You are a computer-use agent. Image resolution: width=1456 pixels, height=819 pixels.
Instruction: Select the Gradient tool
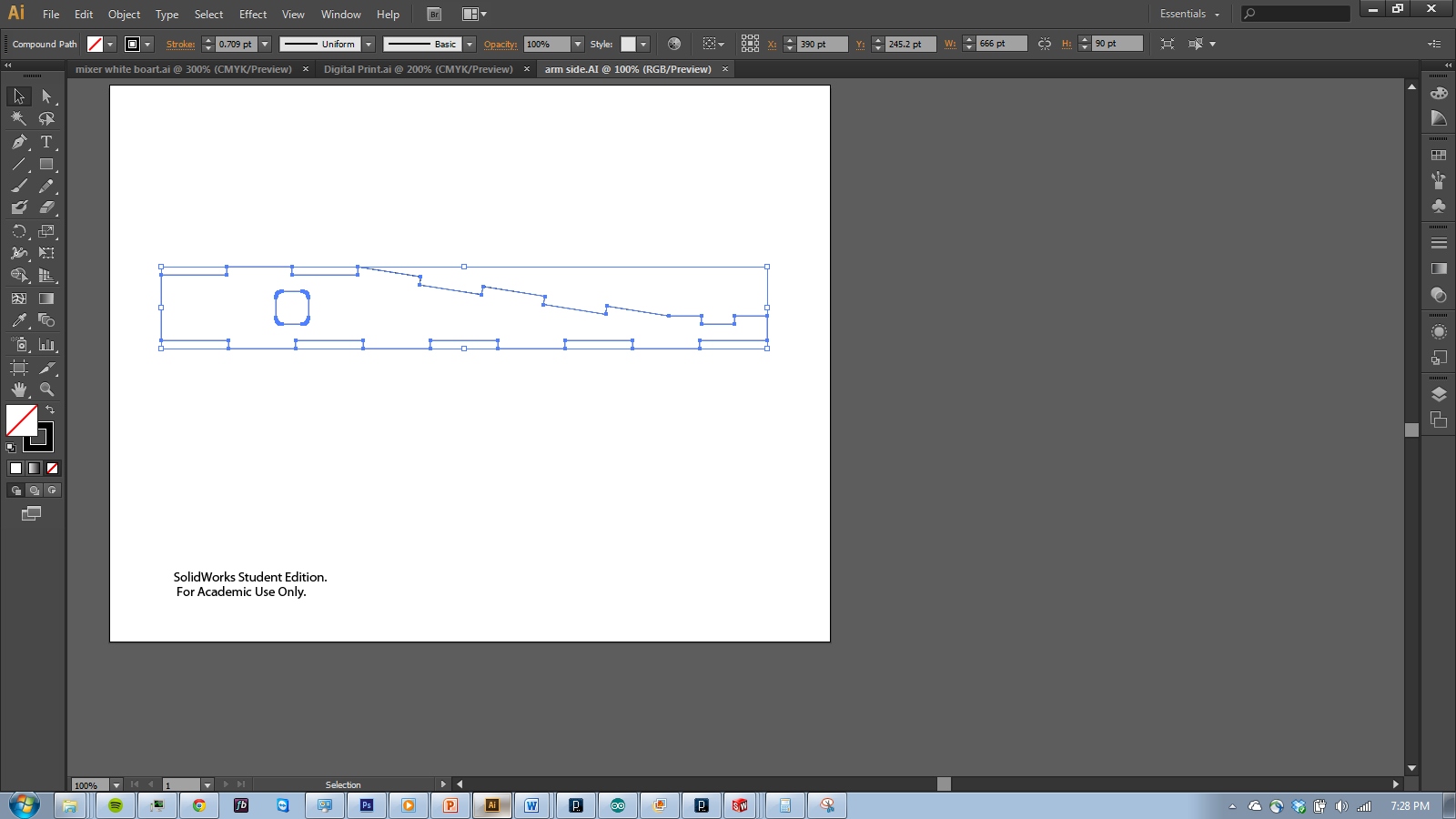click(46, 298)
